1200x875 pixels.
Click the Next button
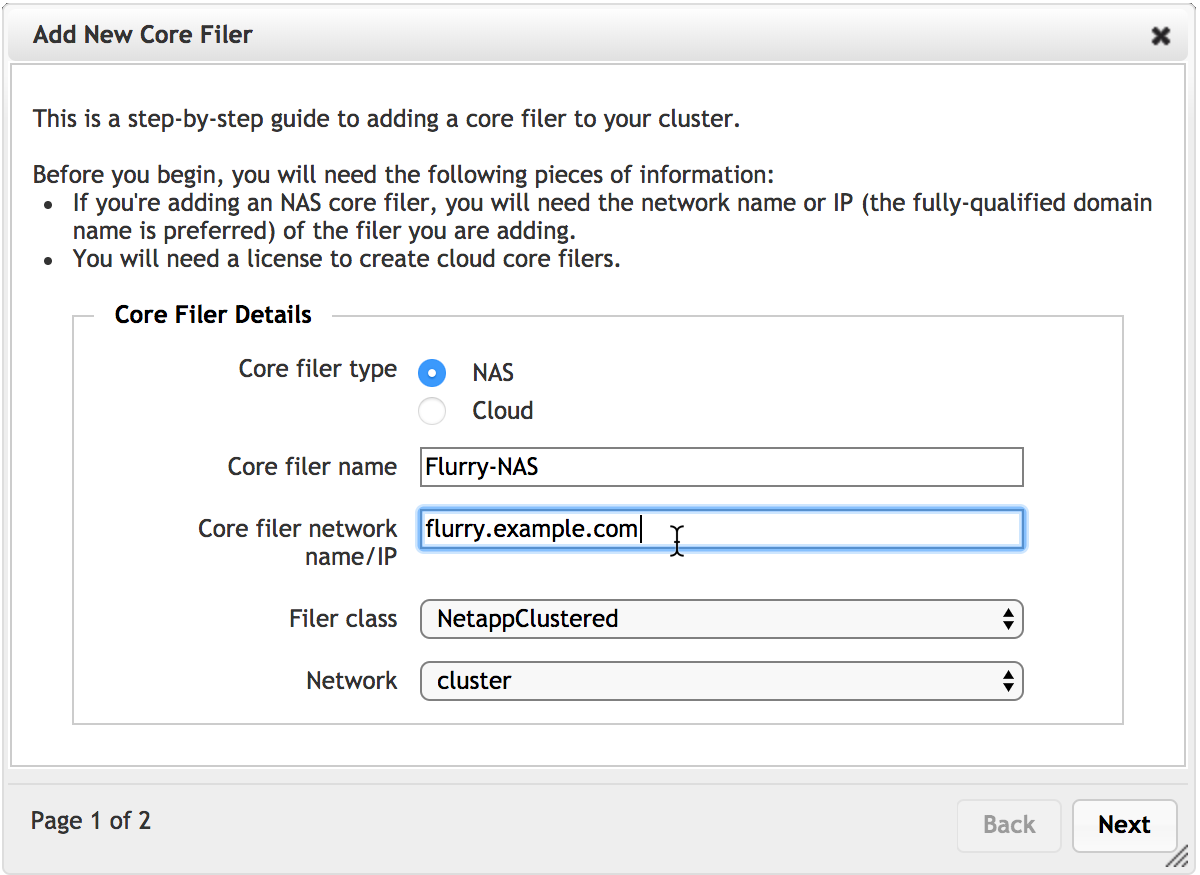click(1123, 825)
